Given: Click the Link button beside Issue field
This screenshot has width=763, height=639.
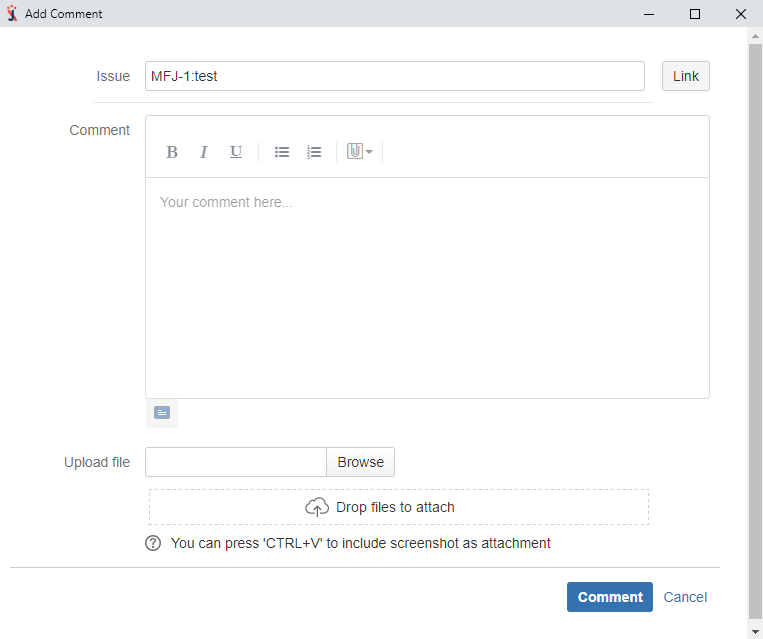Looking at the screenshot, I should coord(685,76).
